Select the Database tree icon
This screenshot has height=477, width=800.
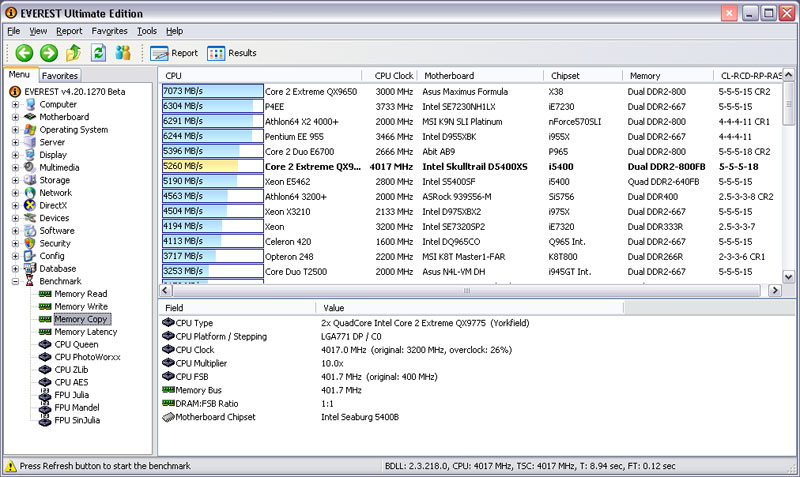pos(30,268)
